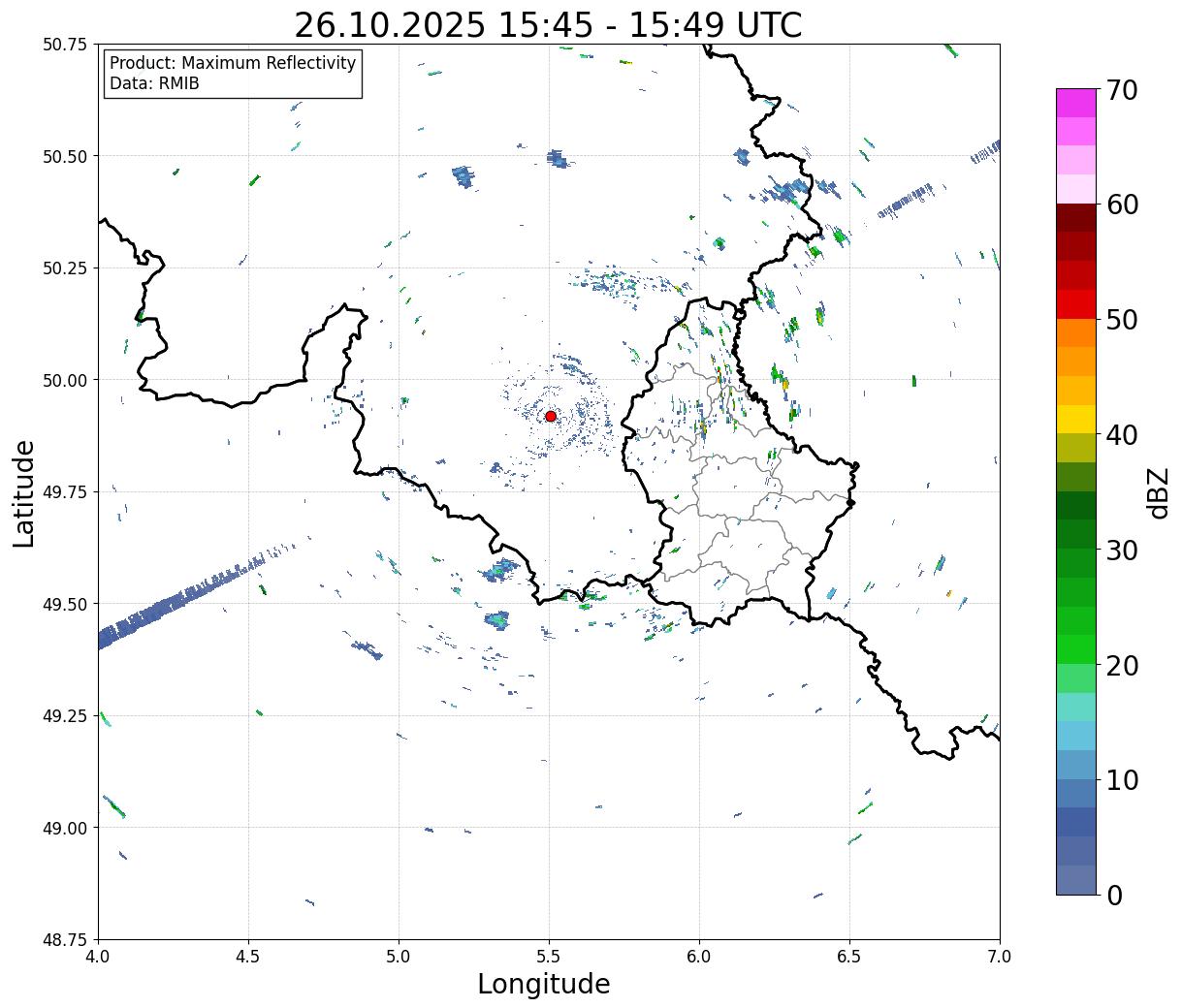Click the 'Longitude' axis label

(544, 984)
